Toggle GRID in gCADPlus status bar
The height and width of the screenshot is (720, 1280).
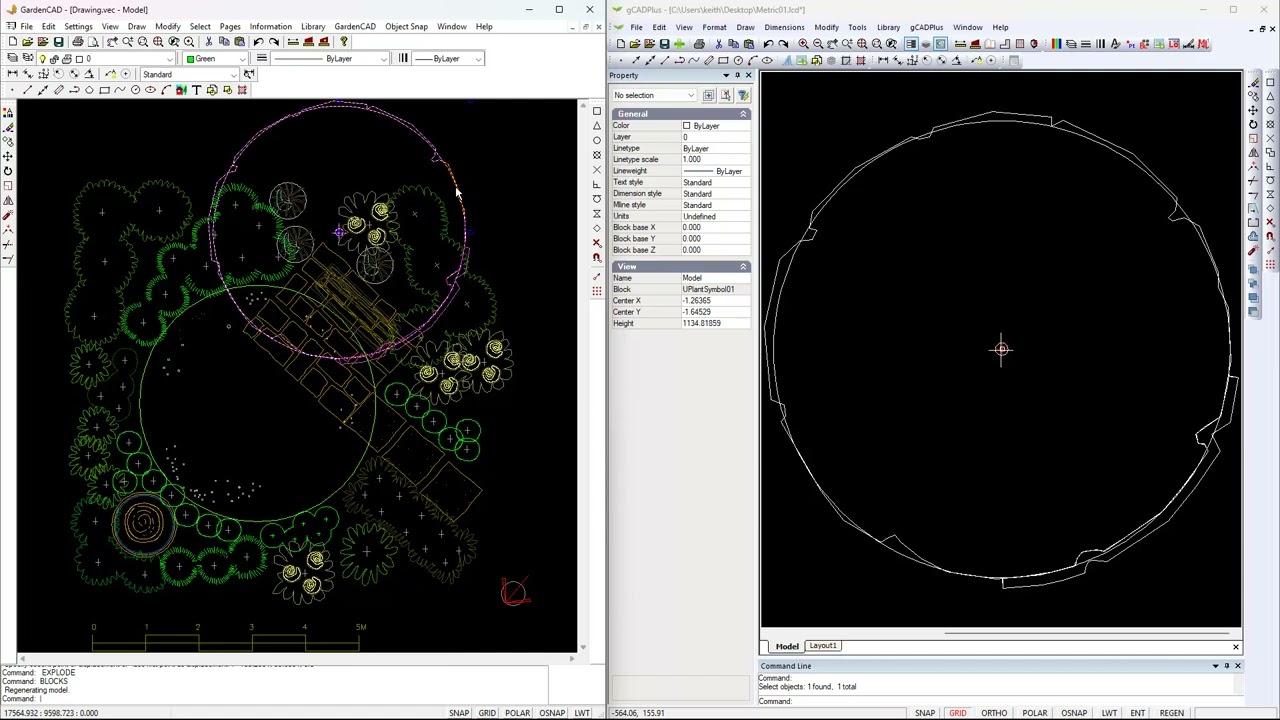pyautogui.click(x=957, y=713)
